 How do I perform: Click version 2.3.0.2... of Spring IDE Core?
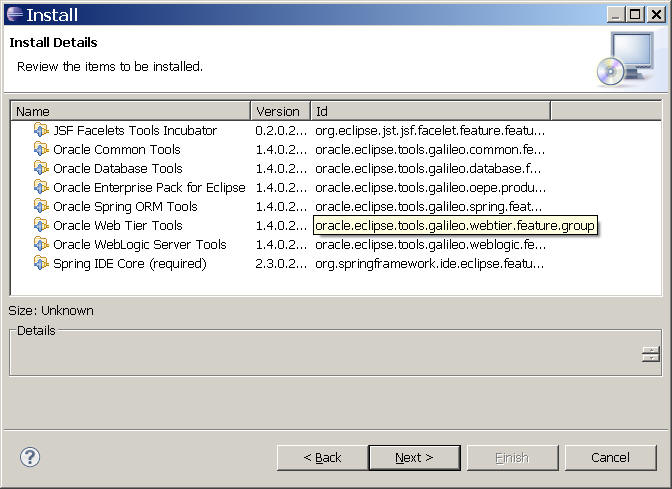(x=281, y=263)
